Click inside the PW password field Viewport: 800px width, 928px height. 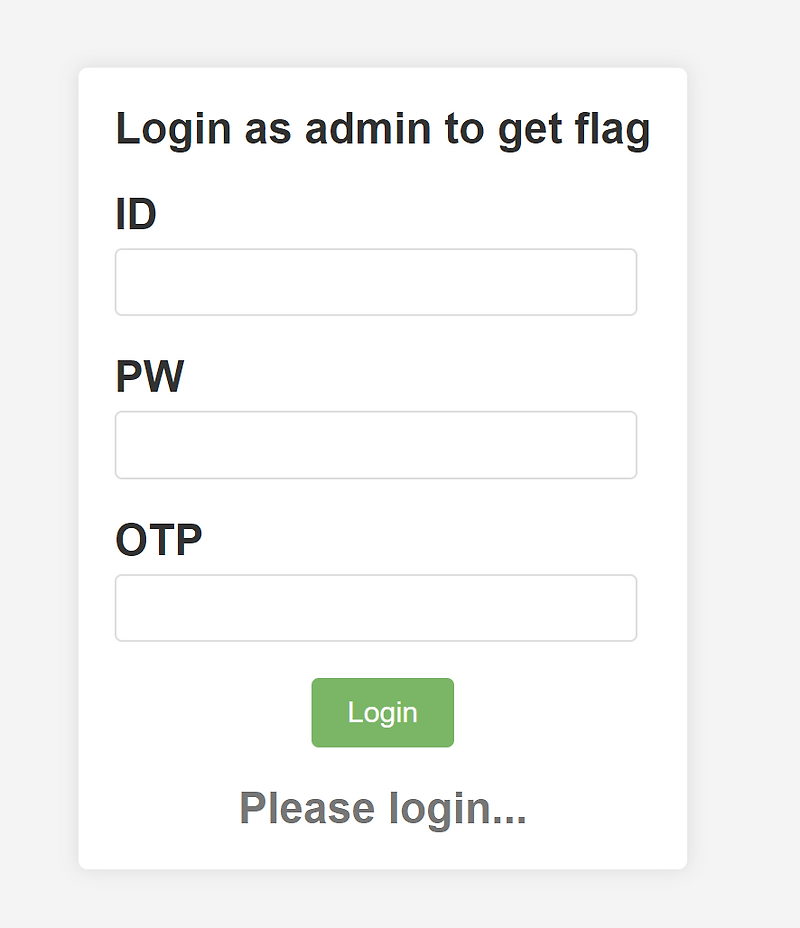point(376,444)
